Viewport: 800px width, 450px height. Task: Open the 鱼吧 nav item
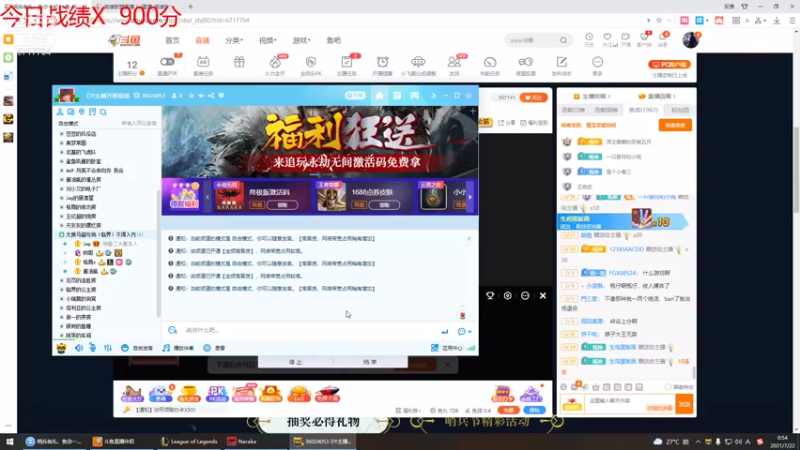click(x=334, y=40)
